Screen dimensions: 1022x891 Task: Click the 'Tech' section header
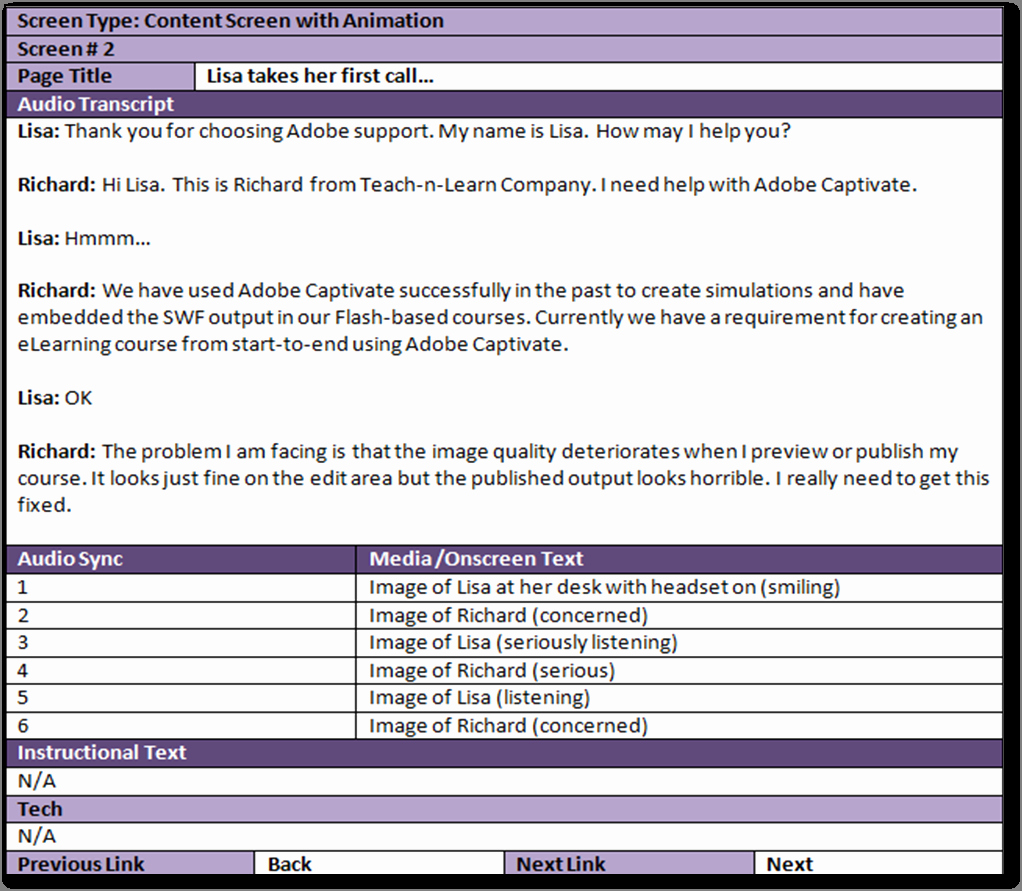pyautogui.click(x=504, y=810)
